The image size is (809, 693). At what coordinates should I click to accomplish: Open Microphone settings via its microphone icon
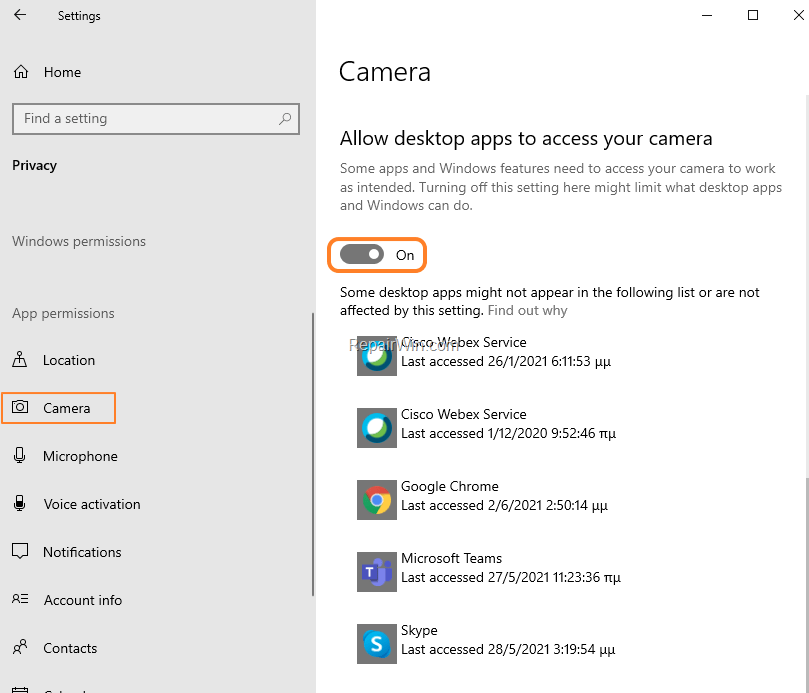coord(22,456)
